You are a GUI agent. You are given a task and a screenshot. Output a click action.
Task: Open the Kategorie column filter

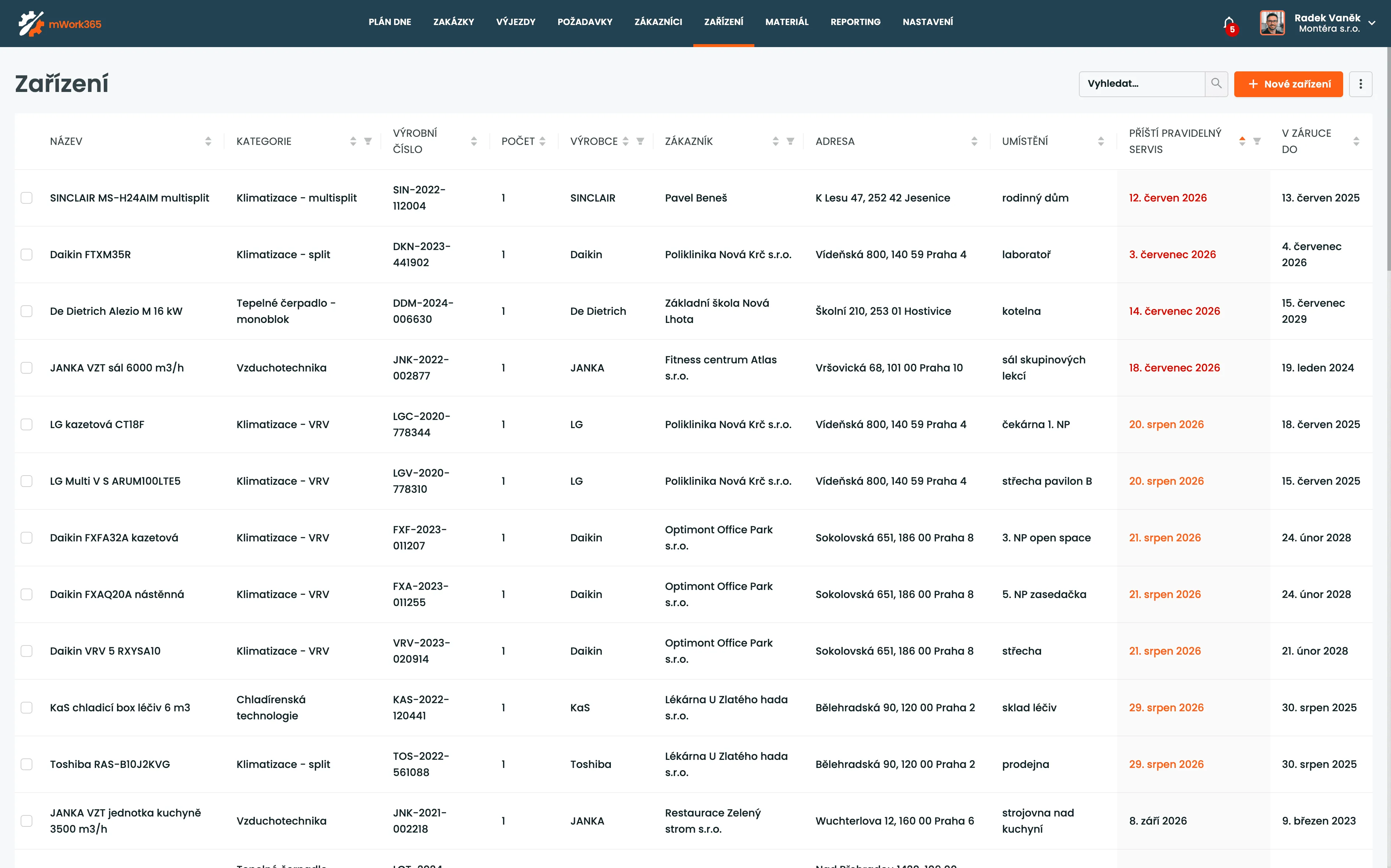tap(368, 141)
